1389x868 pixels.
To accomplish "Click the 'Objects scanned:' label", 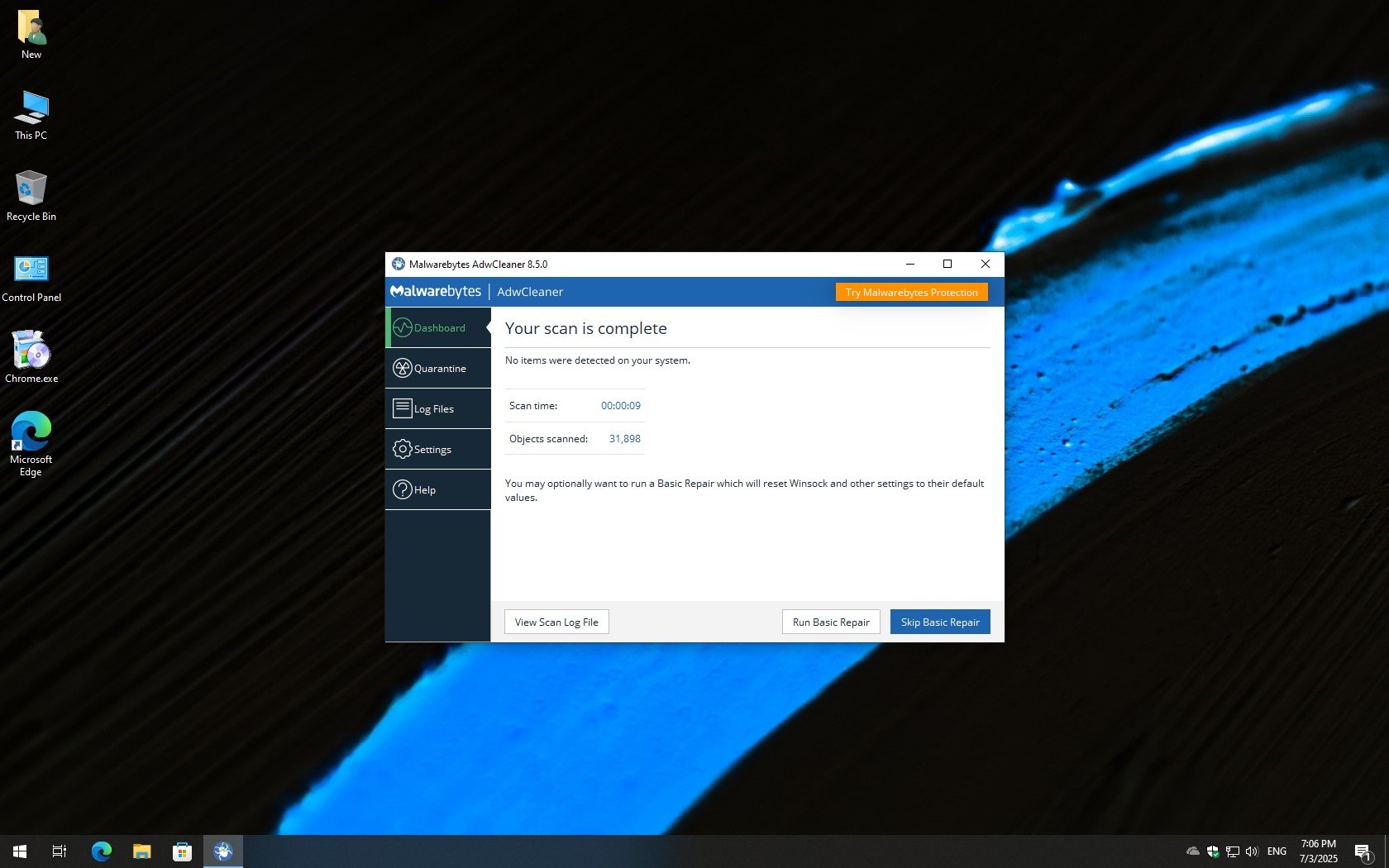I will pos(549,439).
